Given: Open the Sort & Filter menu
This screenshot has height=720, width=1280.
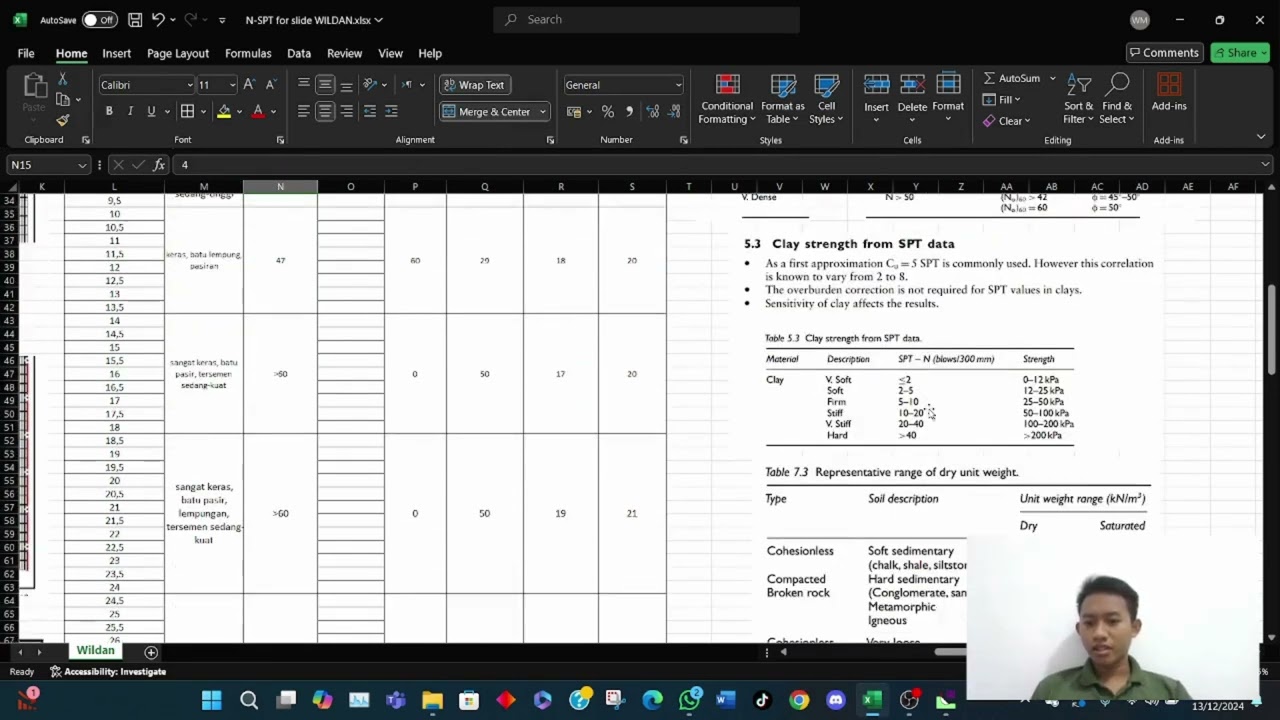Looking at the screenshot, I should pos(1079,100).
